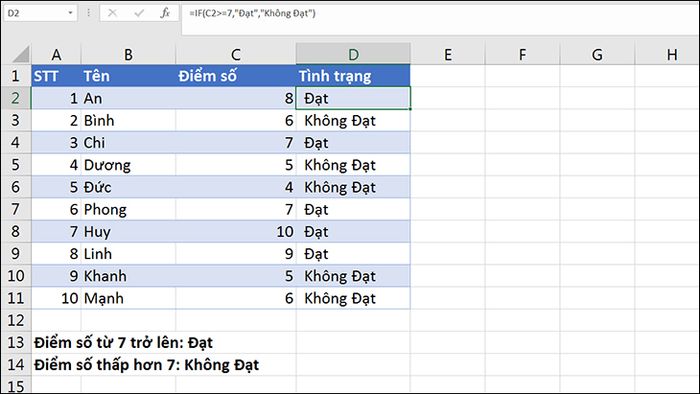Select Khanh's Không Đạt status cell

pos(353,276)
